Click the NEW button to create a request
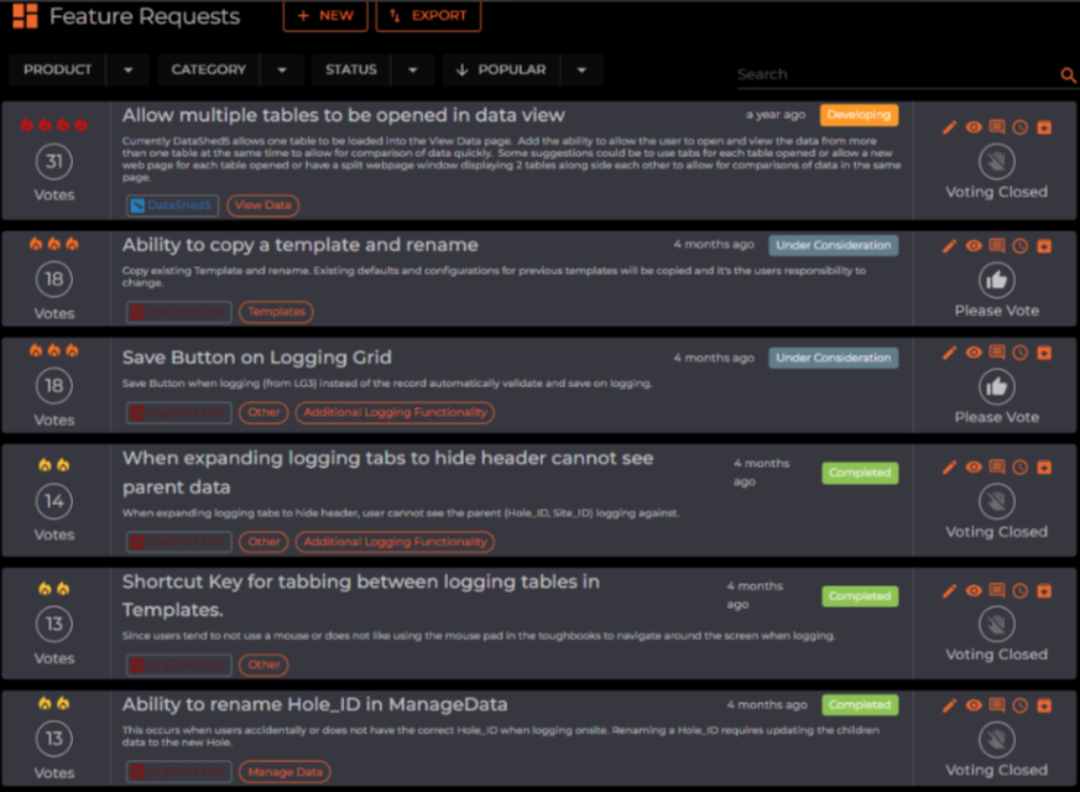Screen dimensions: 1080x792 click(325, 16)
